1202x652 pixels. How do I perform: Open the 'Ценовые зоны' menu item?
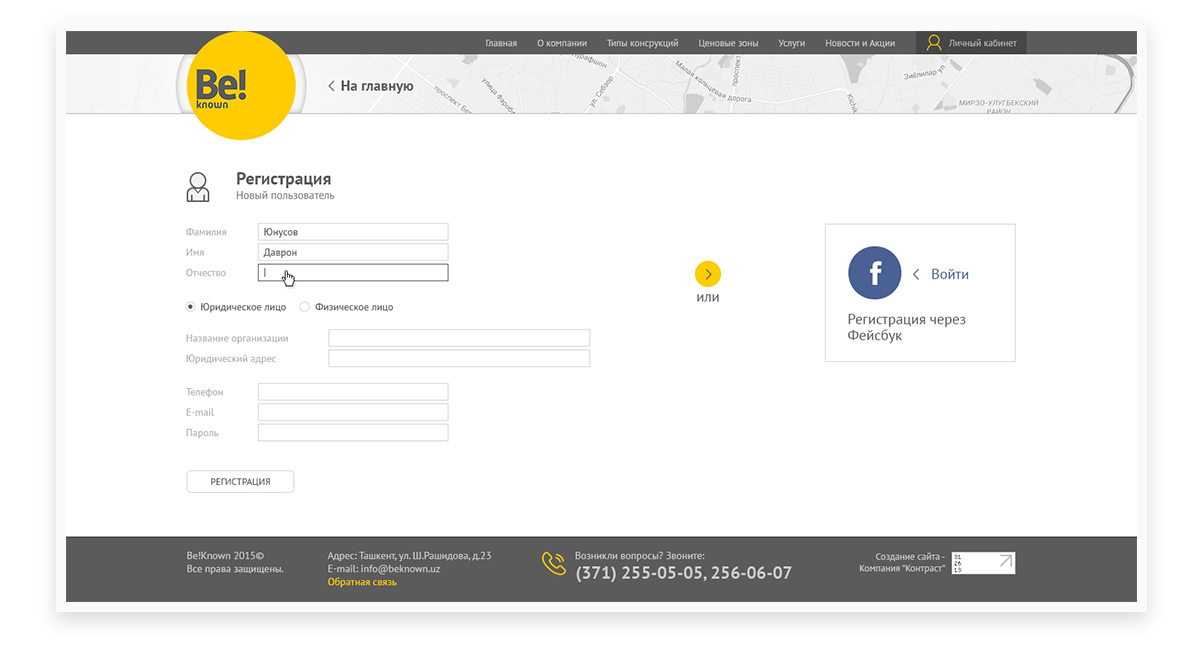click(728, 43)
